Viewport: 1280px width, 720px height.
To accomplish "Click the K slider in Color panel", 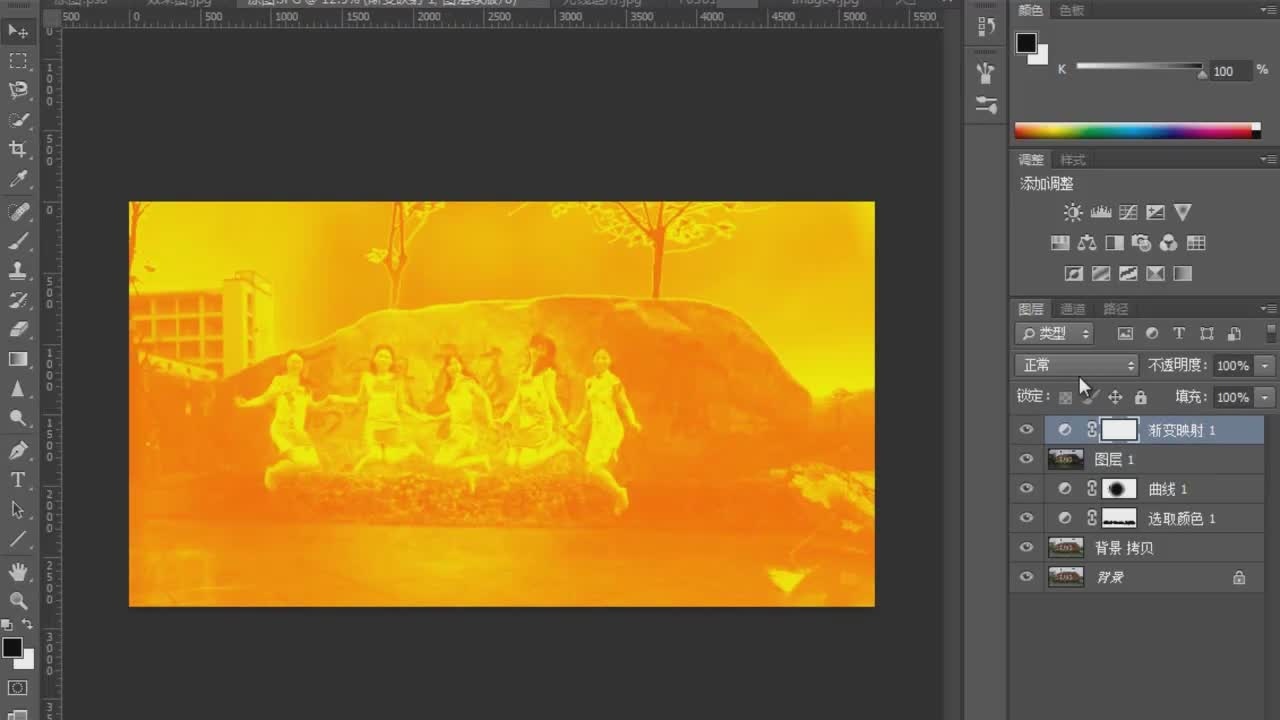I will tap(1140, 68).
